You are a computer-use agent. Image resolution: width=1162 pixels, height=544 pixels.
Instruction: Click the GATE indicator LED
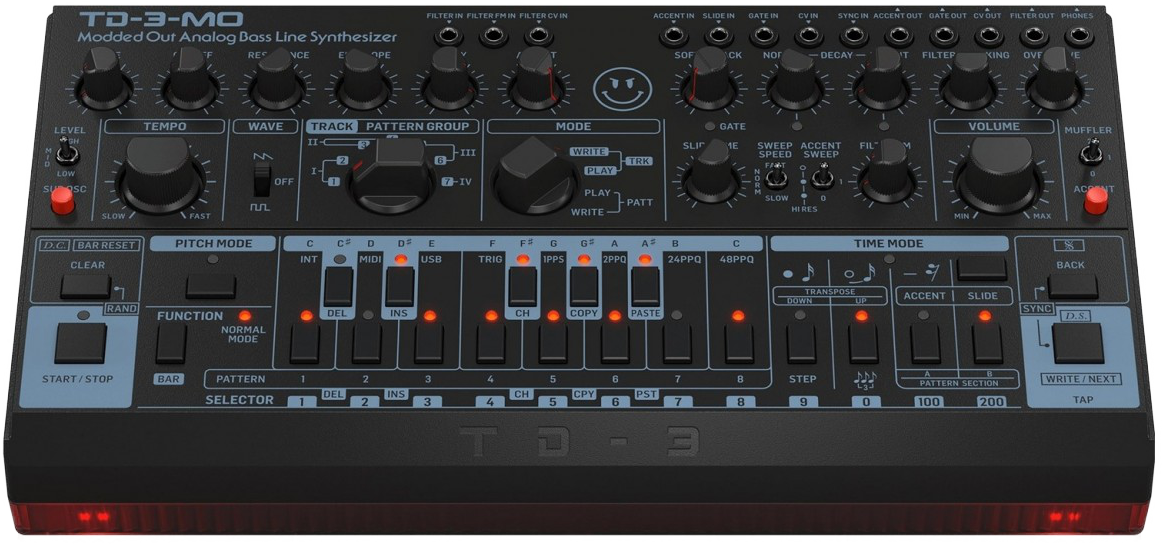pos(711,126)
